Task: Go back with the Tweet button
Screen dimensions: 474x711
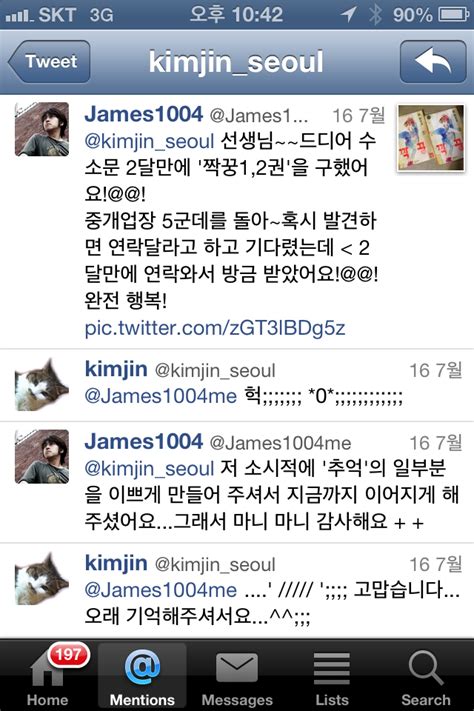Action: (x=49, y=62)
